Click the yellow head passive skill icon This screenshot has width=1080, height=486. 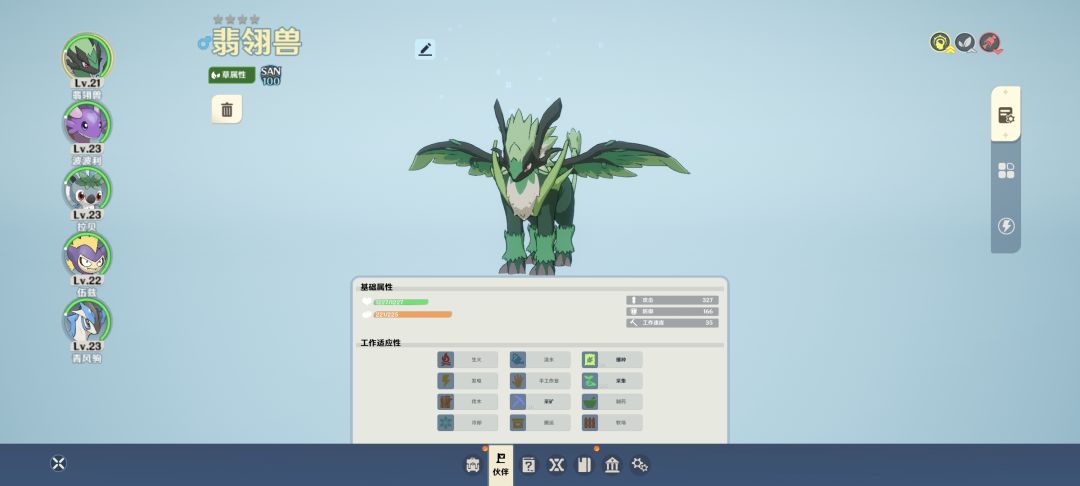tap(940, 43)
